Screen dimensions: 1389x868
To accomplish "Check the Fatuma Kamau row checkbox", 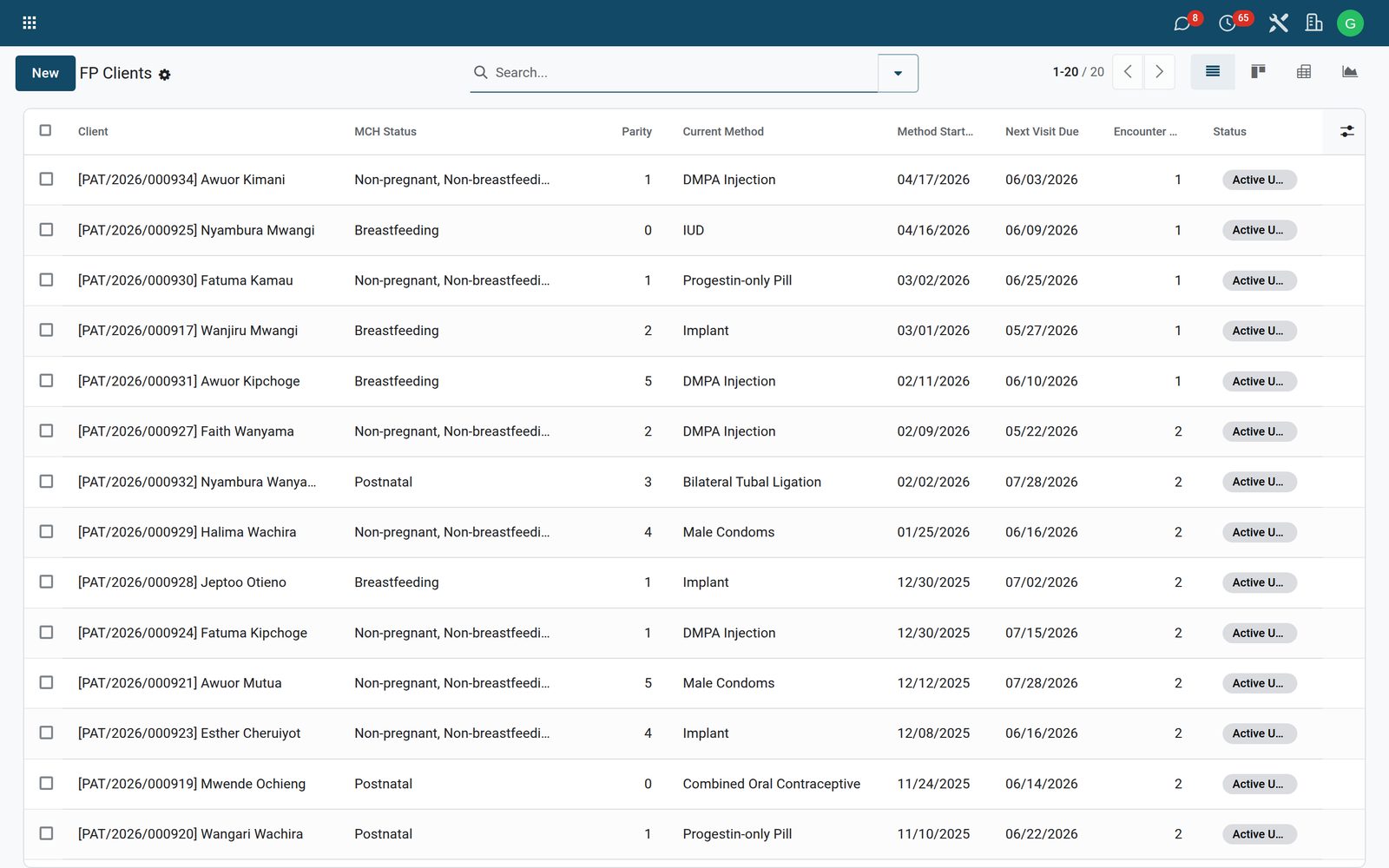I will [46, 279].
